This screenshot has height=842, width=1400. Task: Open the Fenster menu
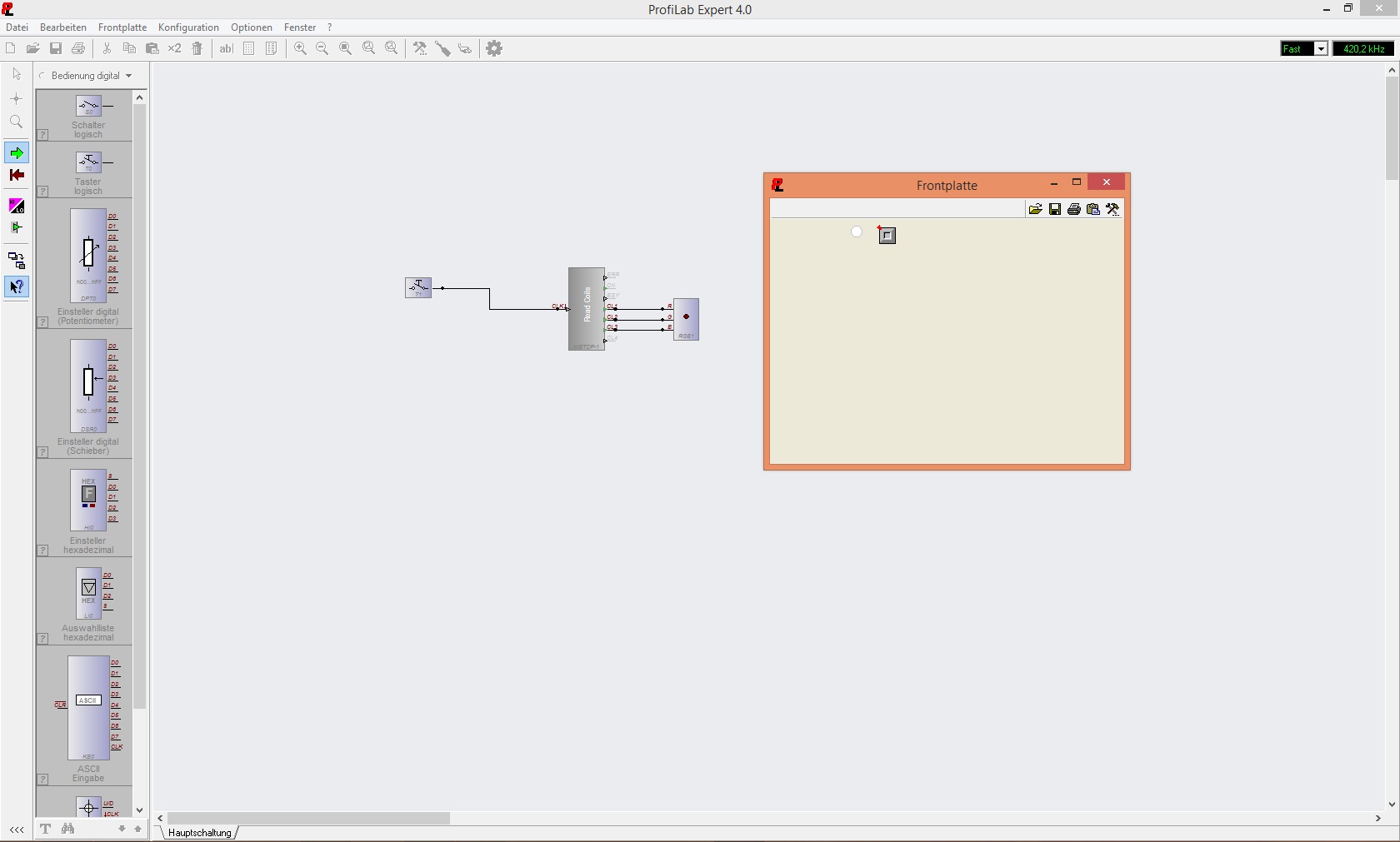[x=300, y=27]
